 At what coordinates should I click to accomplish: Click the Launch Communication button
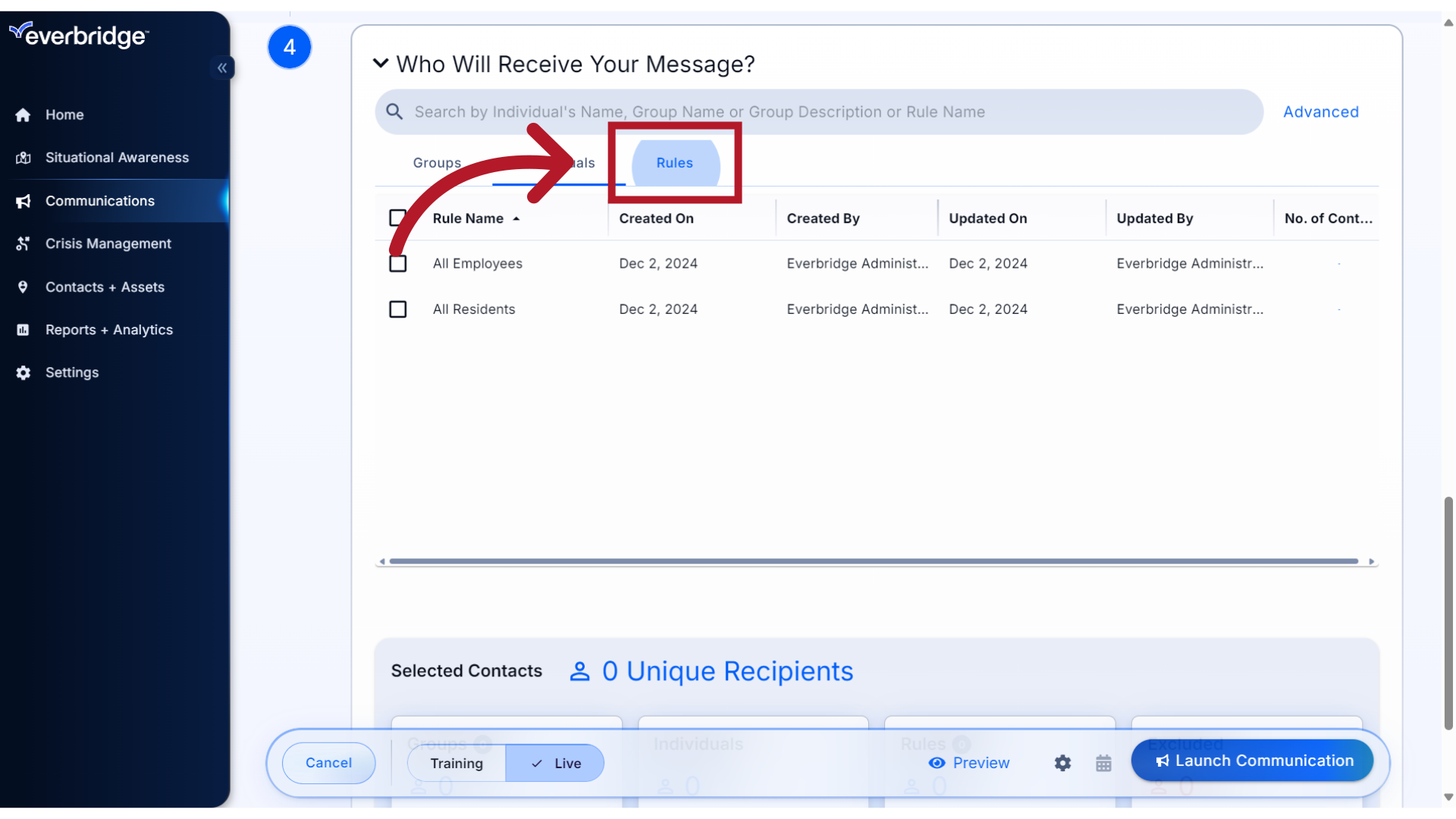coord(1253,760)
